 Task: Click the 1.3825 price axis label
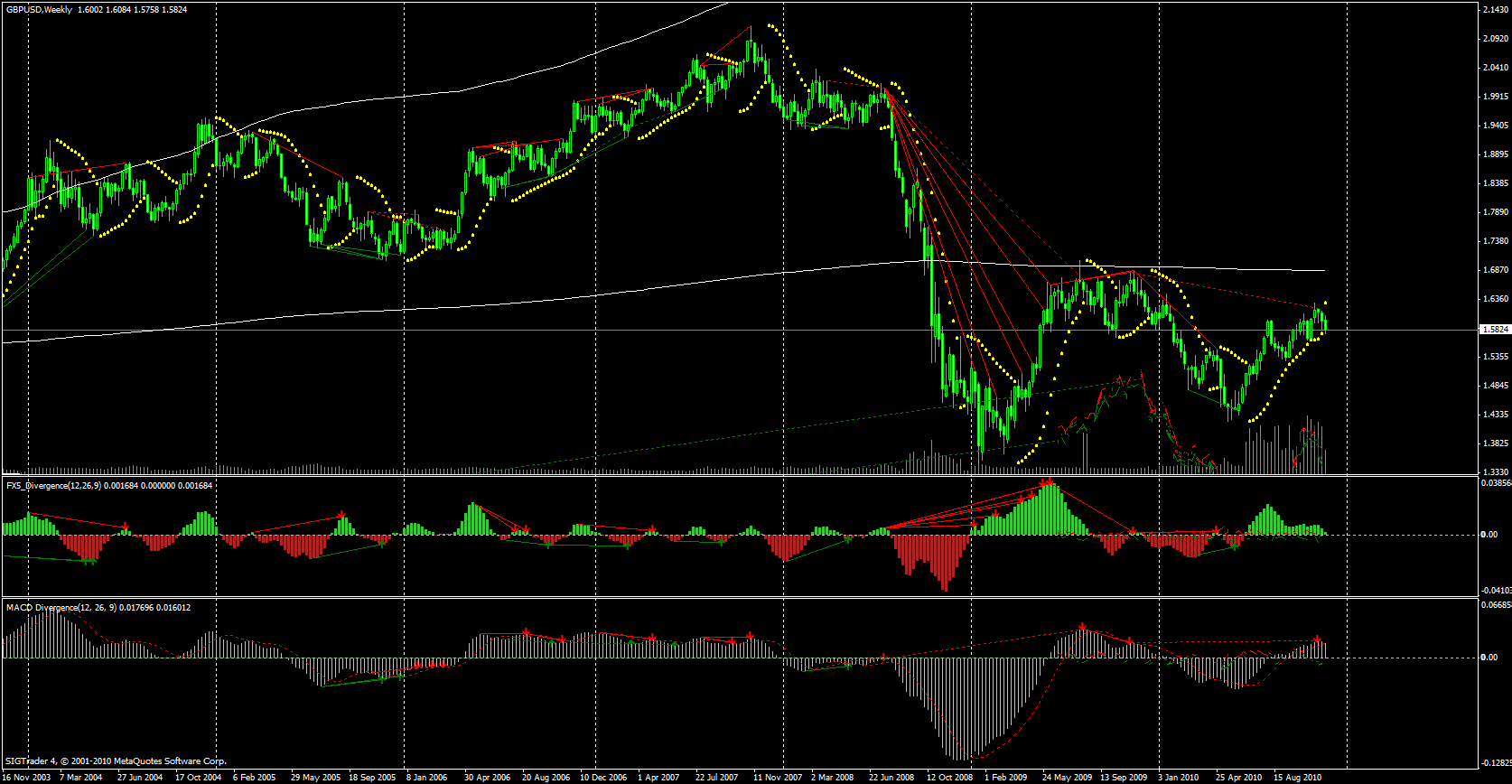tap(1495, 443)
